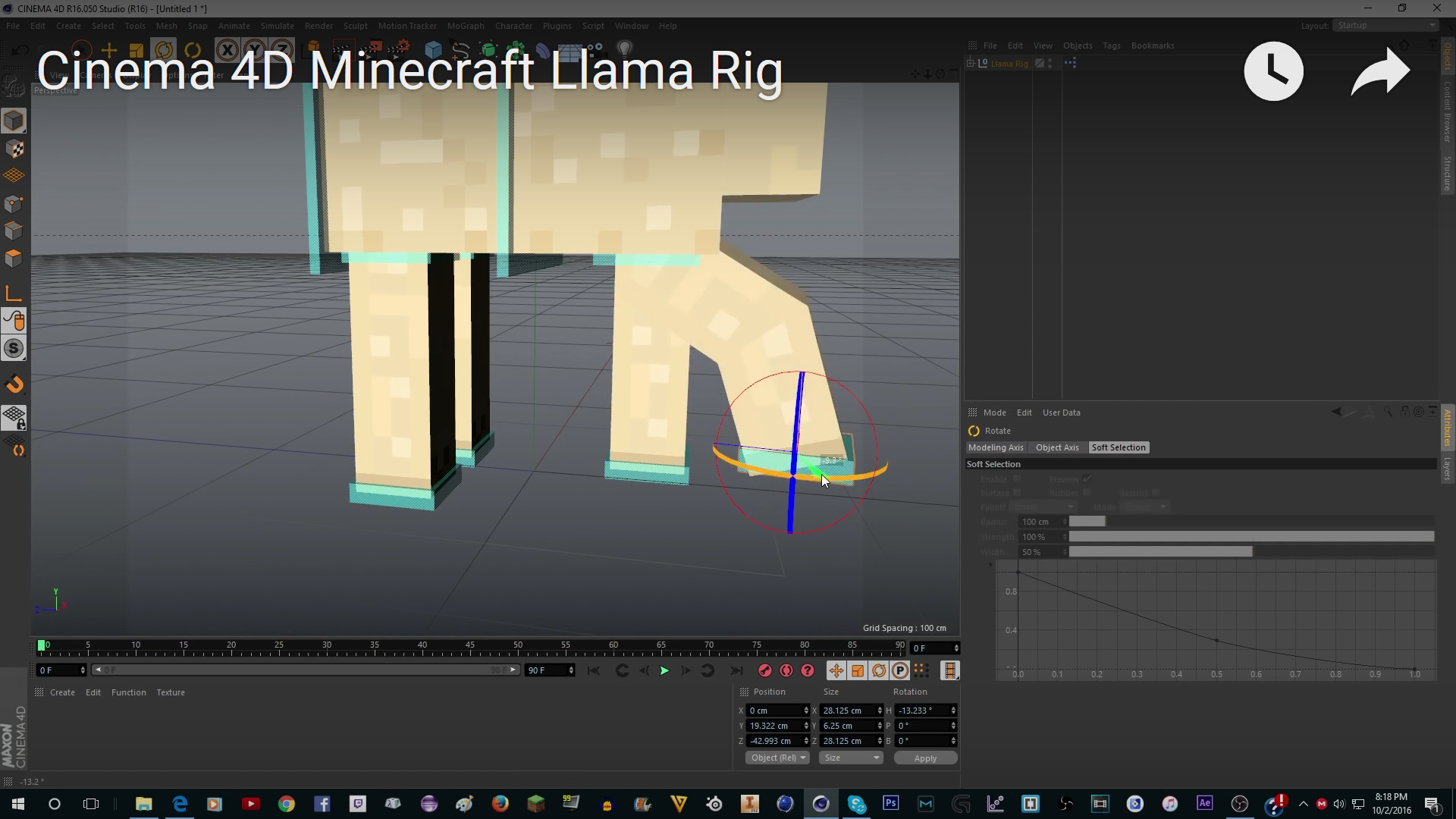Open Size mode dropdown
Viewport: 1456px width, 819px height.
tap(852, 758)
